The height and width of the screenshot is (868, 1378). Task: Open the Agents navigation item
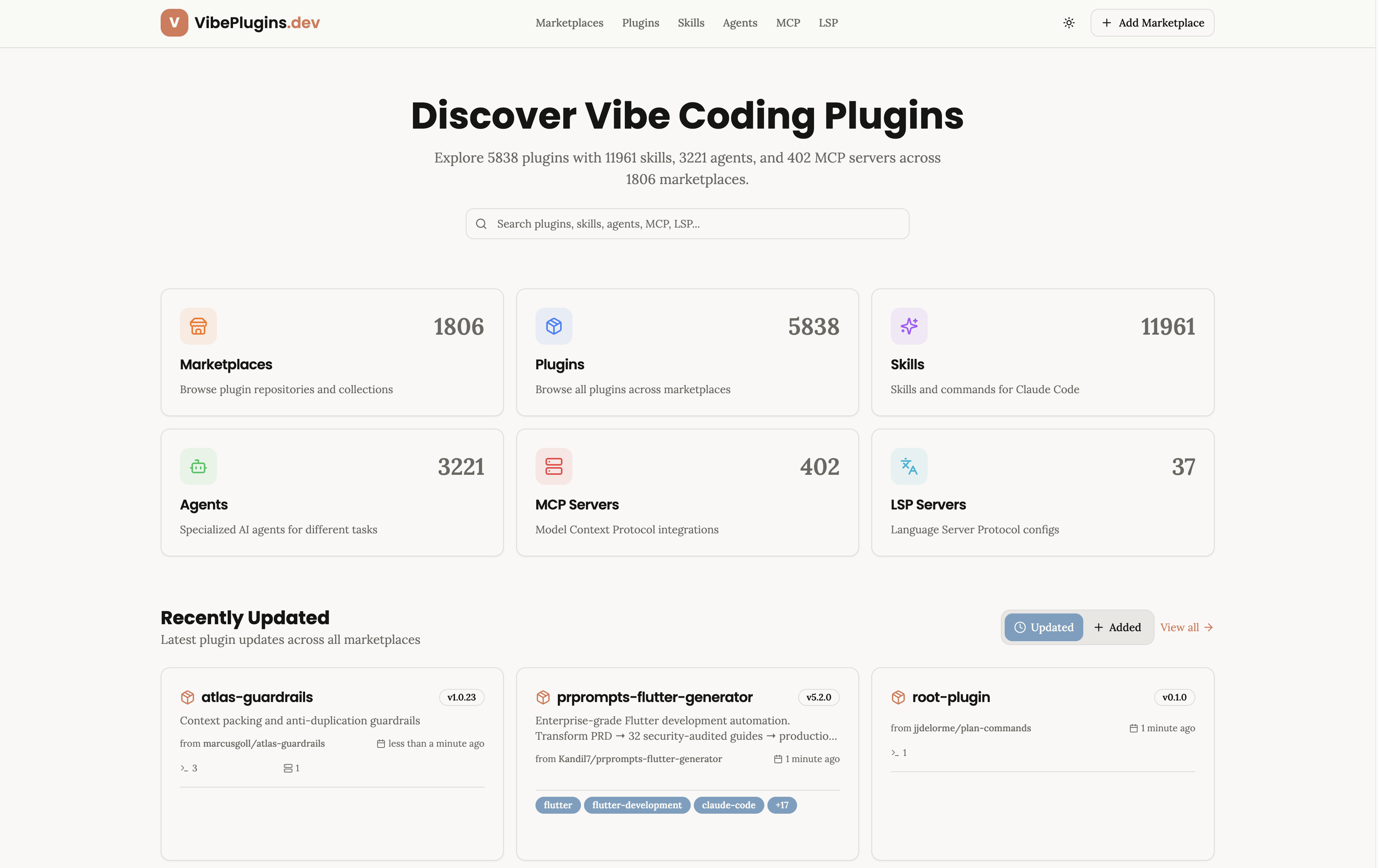click(740, 23)
